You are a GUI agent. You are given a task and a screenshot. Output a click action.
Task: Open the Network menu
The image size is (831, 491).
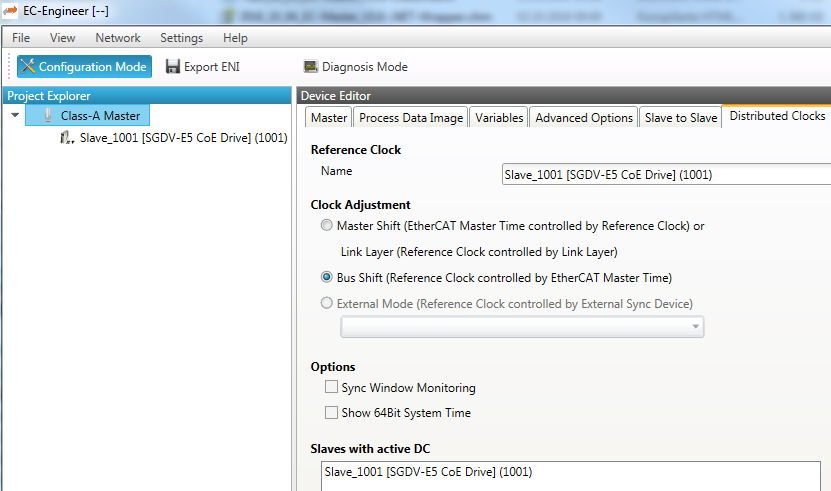[x=118, y=38]
